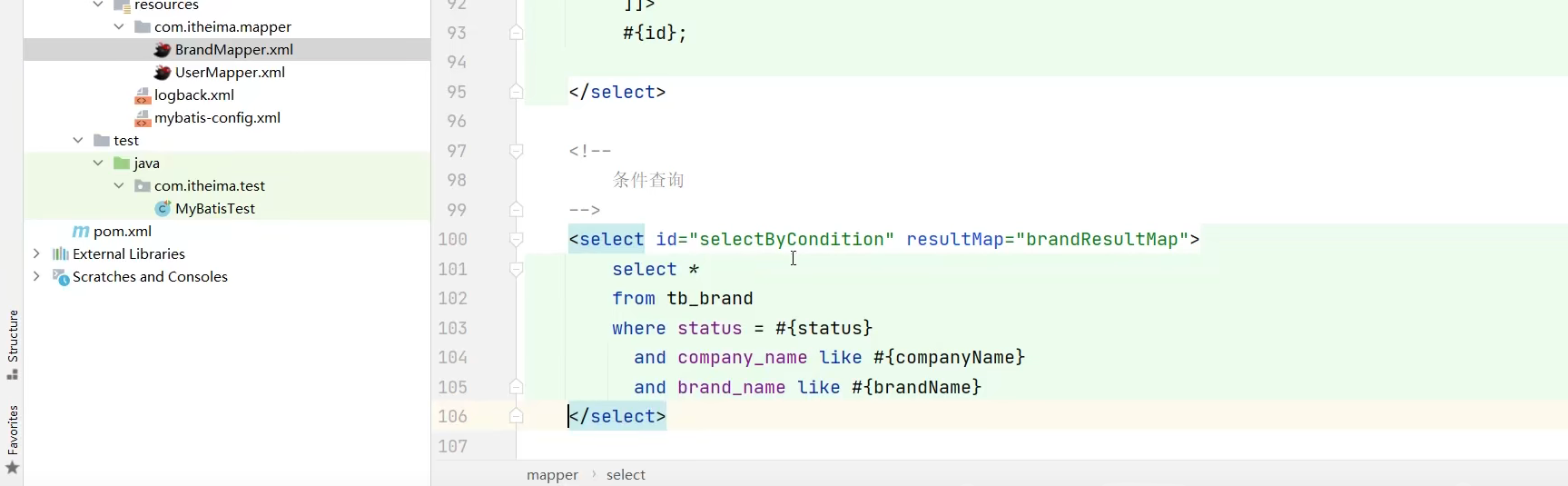The image size is (1568, 486).
Task: Click the MyBatisTest class icon
Action: (x=163, y=208)
